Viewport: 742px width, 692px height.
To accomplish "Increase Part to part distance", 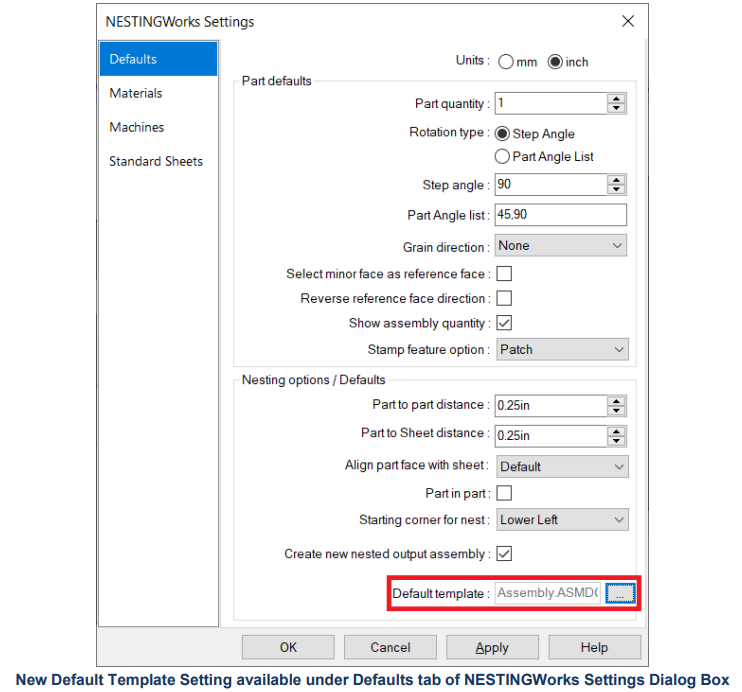I will pos(616,401).
